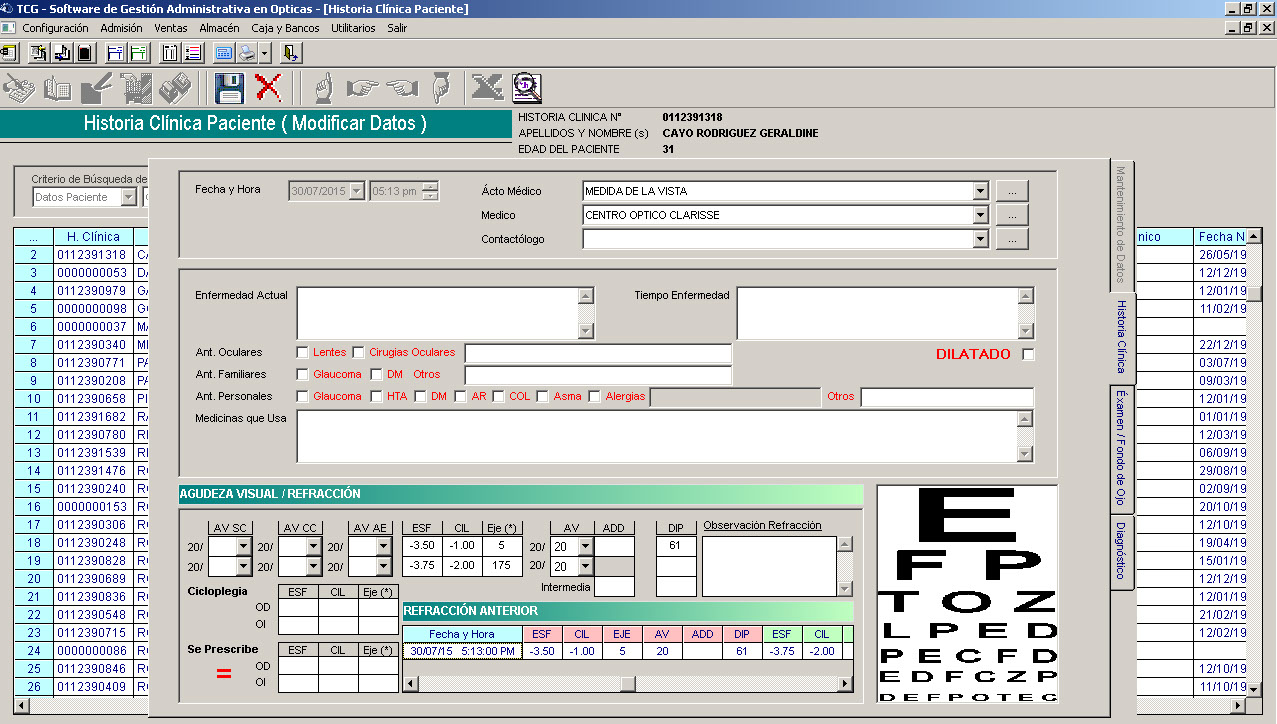Click the browse button beside Contactólogo
Viewport: 1277px width, 724px height.
tap(1011, 239)
